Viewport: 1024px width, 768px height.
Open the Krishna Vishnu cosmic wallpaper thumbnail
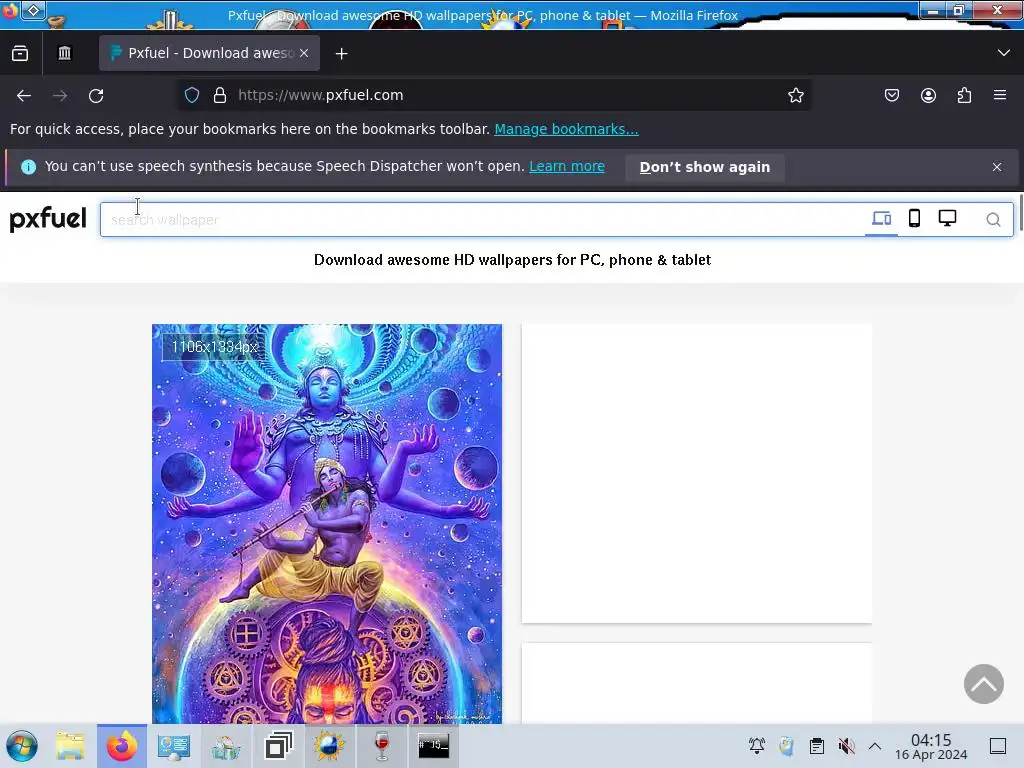coord(327,524)
